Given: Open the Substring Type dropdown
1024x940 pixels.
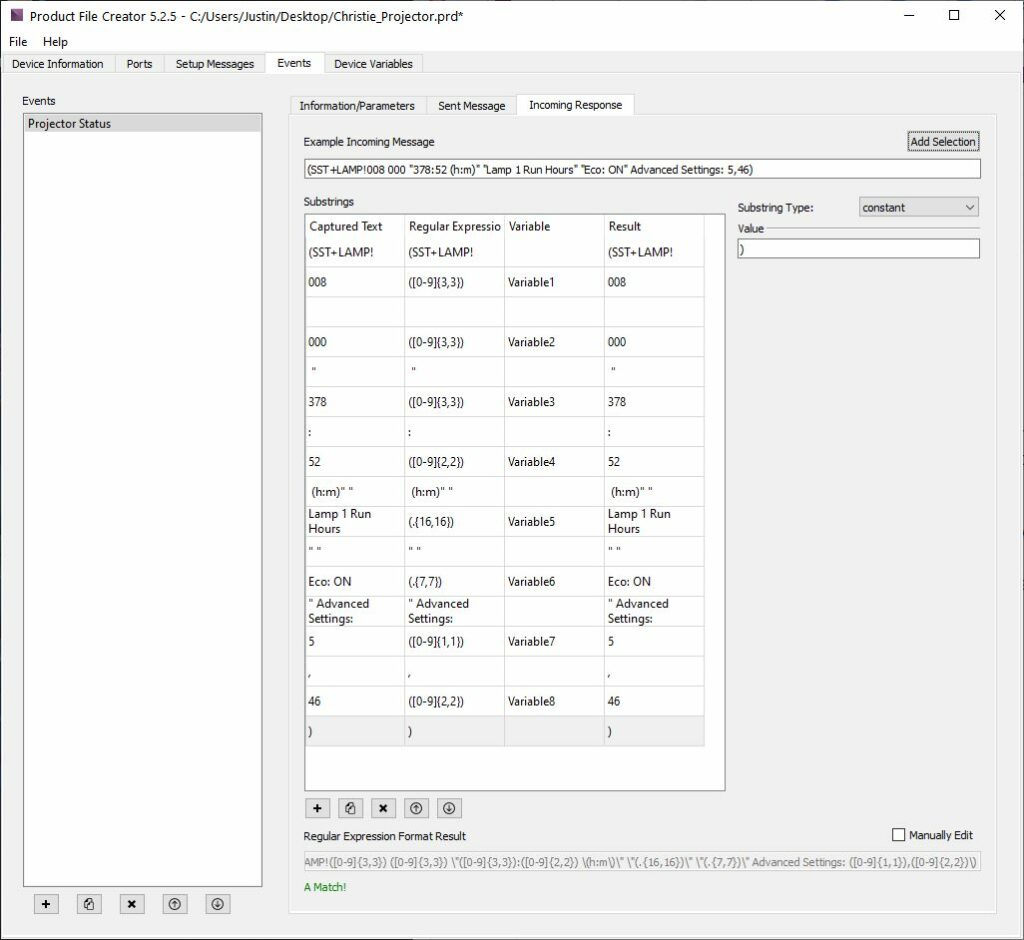Looking at the screenshot, I should click(x=918, y=207).
